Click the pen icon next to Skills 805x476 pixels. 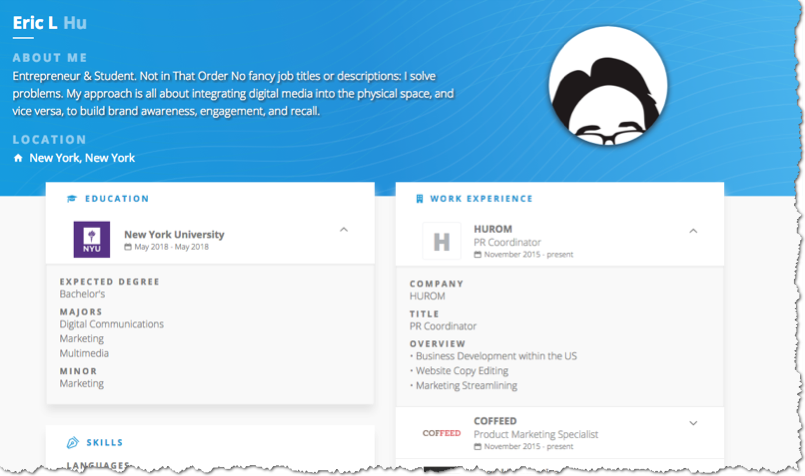click(71, 442)
